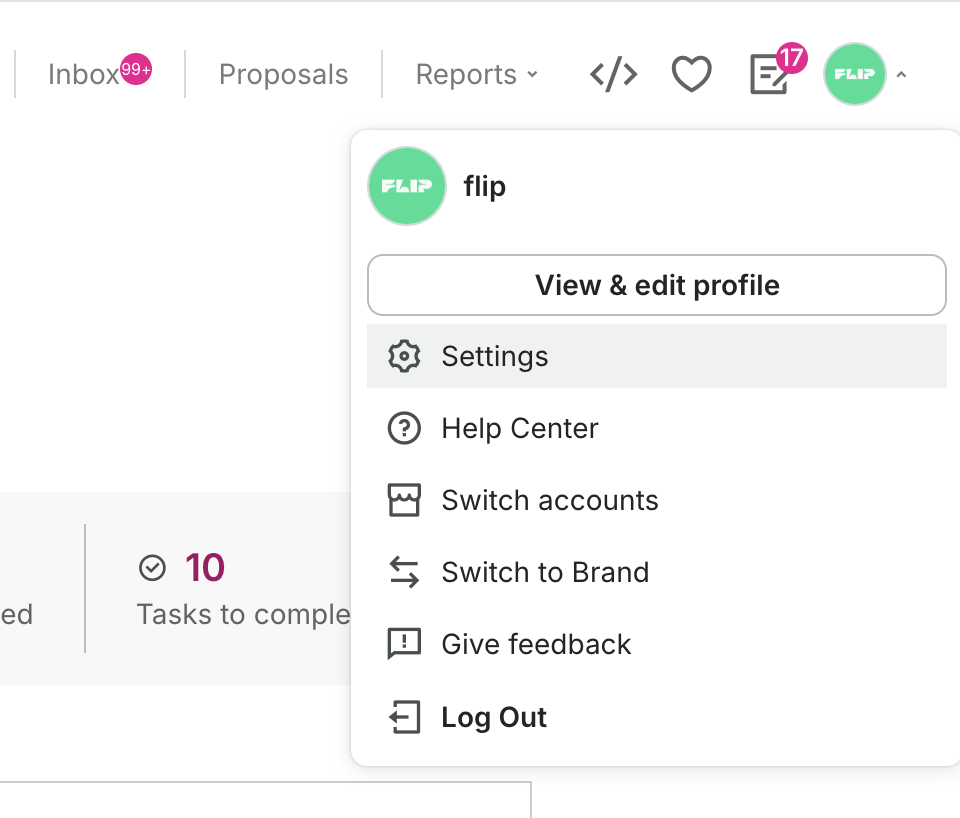Viewport: 960px width, 818px height.
Task: Click the Switch accounts storefront icon
Action: (404, 500)
